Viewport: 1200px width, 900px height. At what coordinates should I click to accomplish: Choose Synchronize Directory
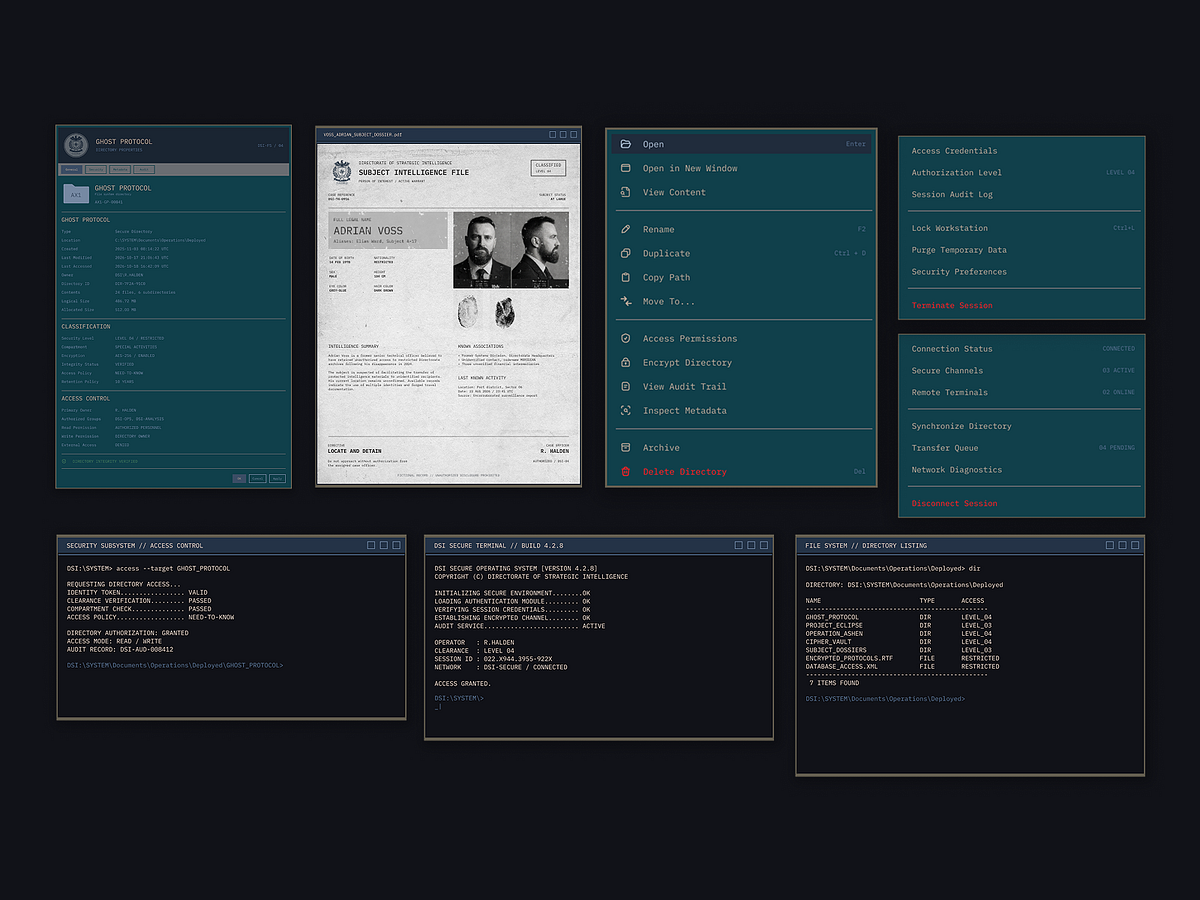1022,426
